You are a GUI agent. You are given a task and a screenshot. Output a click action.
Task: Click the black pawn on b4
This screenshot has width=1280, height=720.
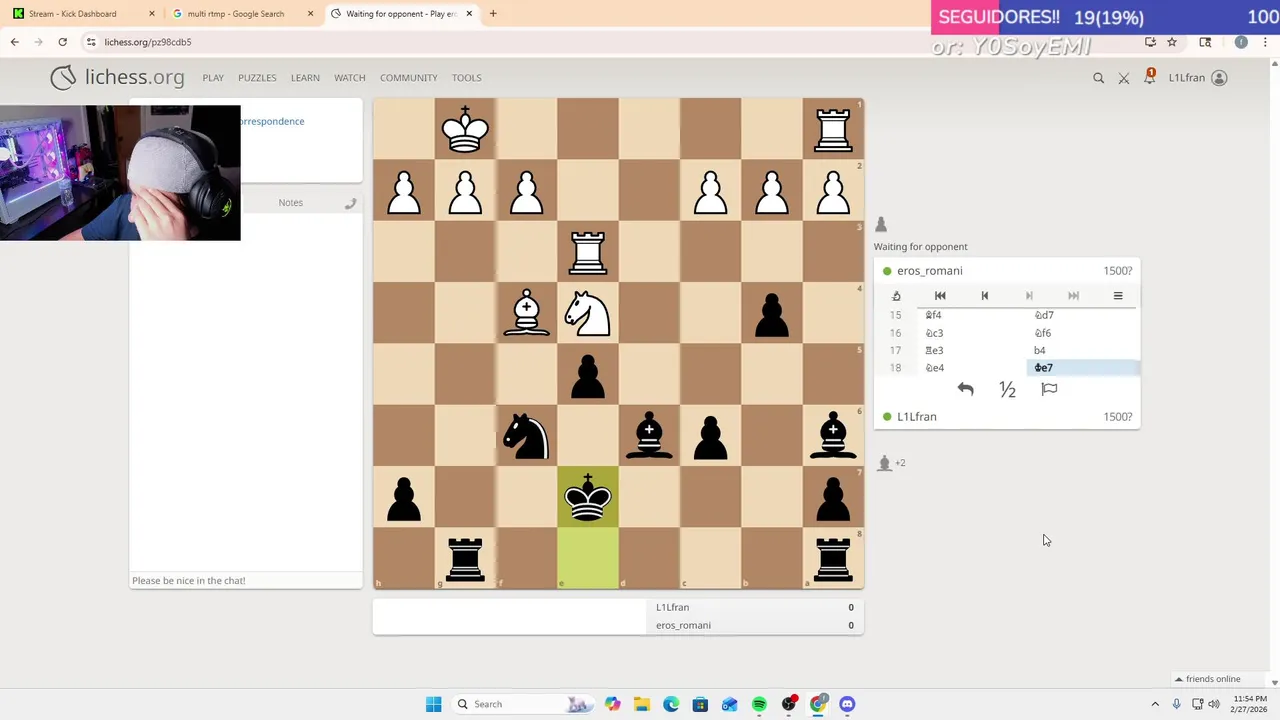click(x=772, y=313)
